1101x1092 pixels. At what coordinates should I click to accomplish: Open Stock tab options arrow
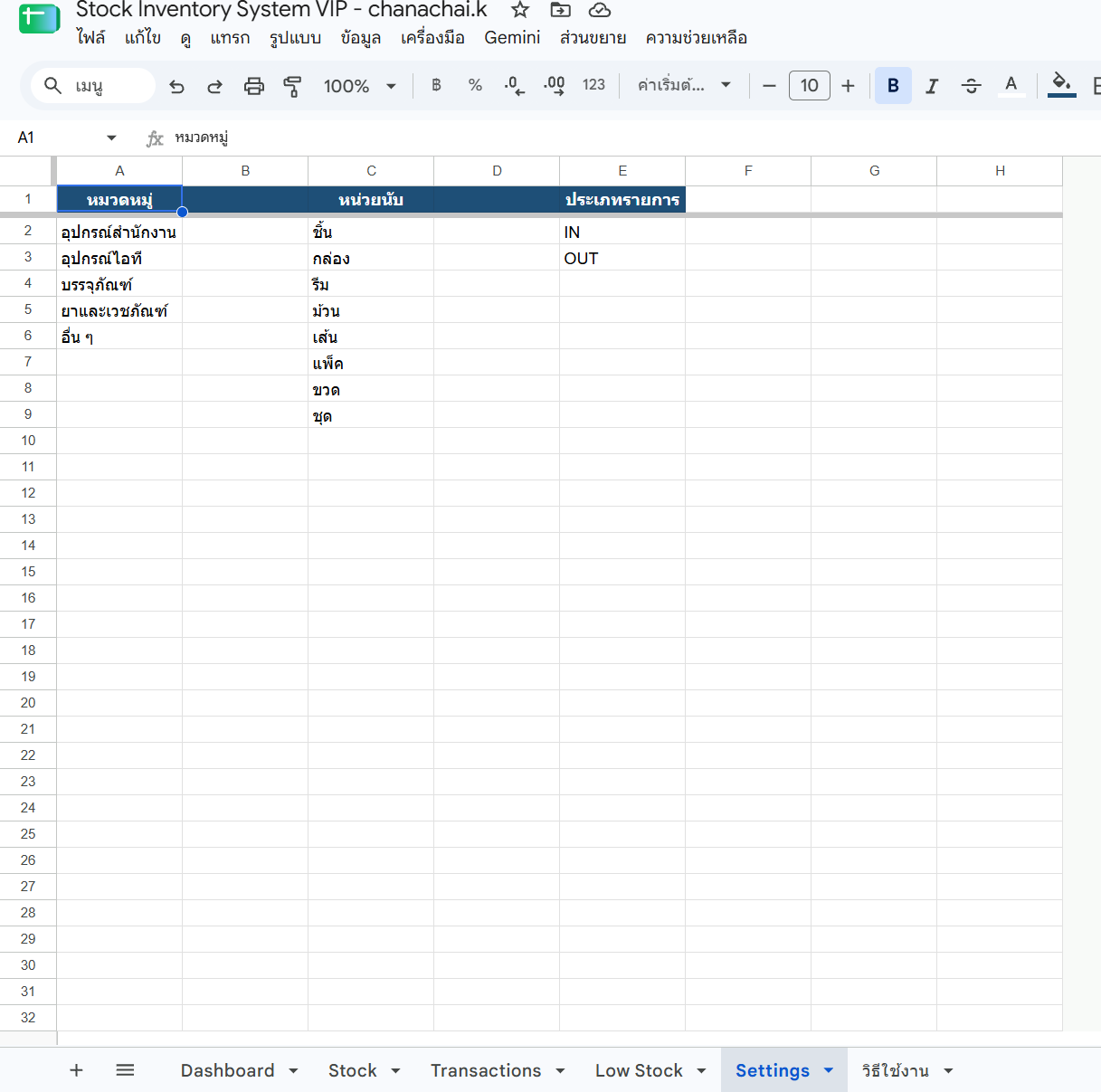click(x=395, y=1071)
